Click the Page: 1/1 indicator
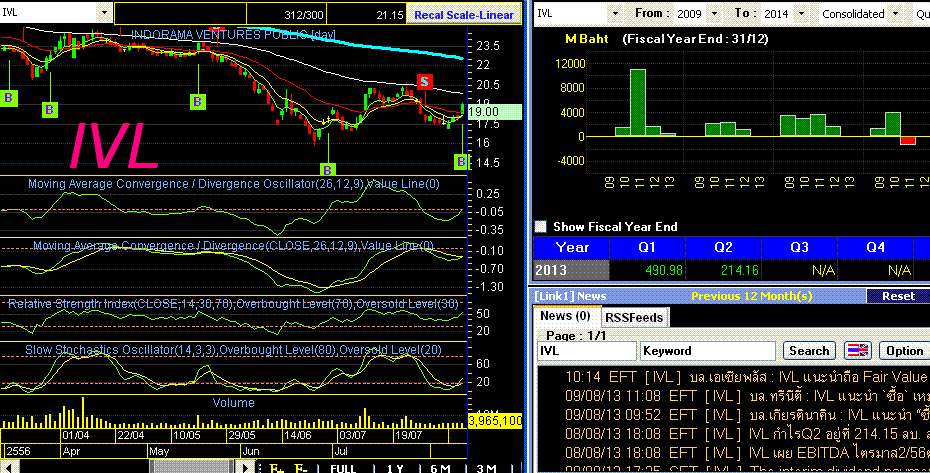The height and width of the screenshot is (473, 930). pos(575,335)
